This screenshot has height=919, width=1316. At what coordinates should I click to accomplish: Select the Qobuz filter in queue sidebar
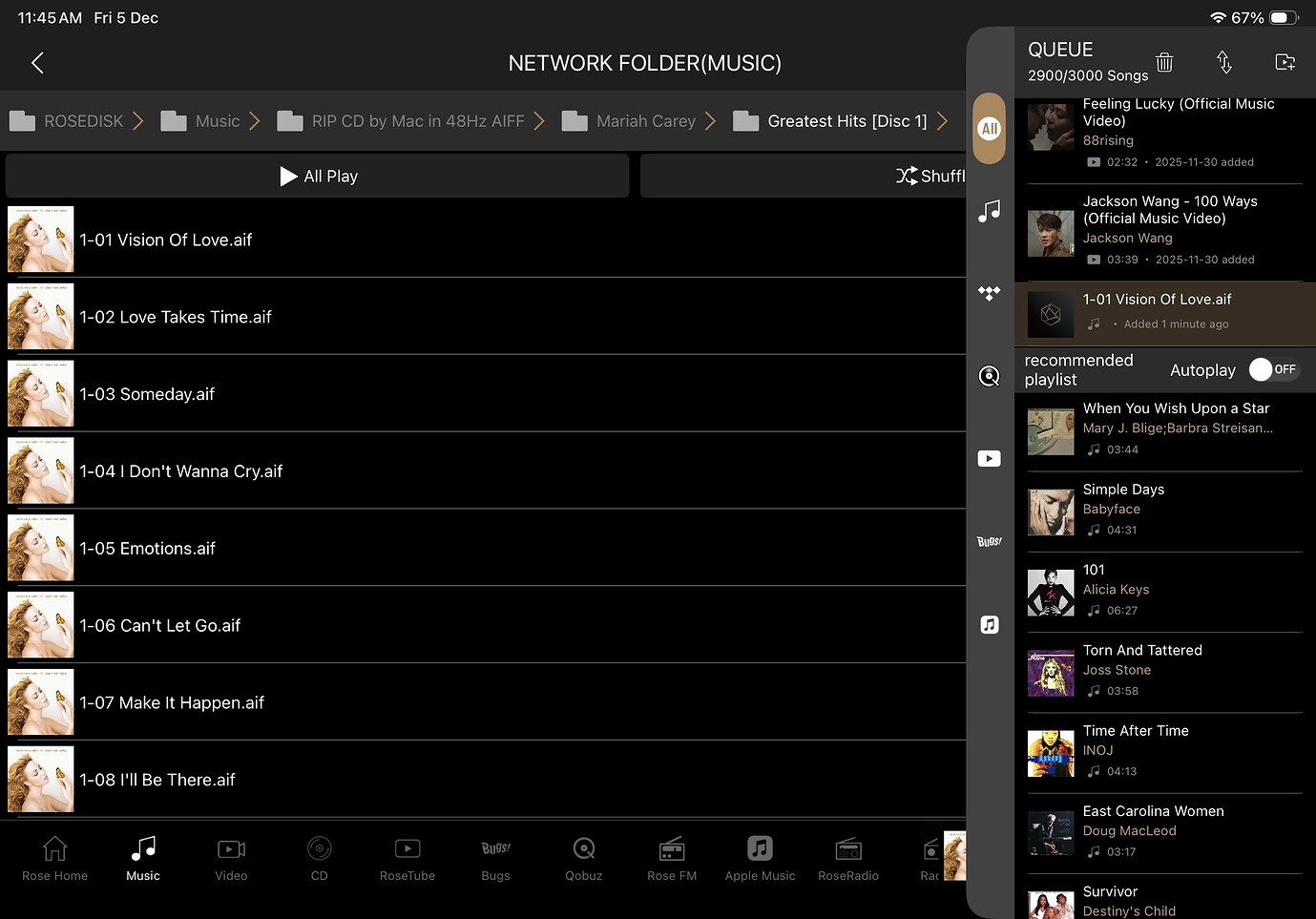click(x=990, y=376)
